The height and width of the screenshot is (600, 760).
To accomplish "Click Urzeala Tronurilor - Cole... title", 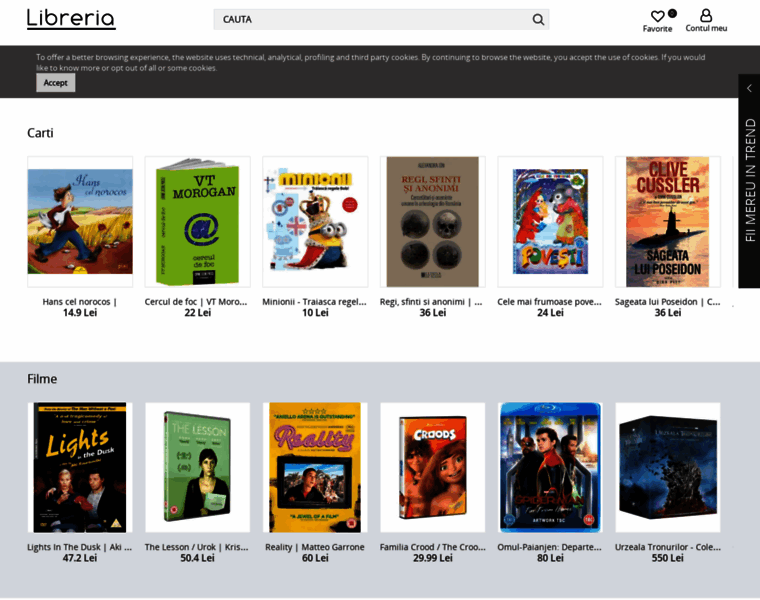I will tap(668, 547).
